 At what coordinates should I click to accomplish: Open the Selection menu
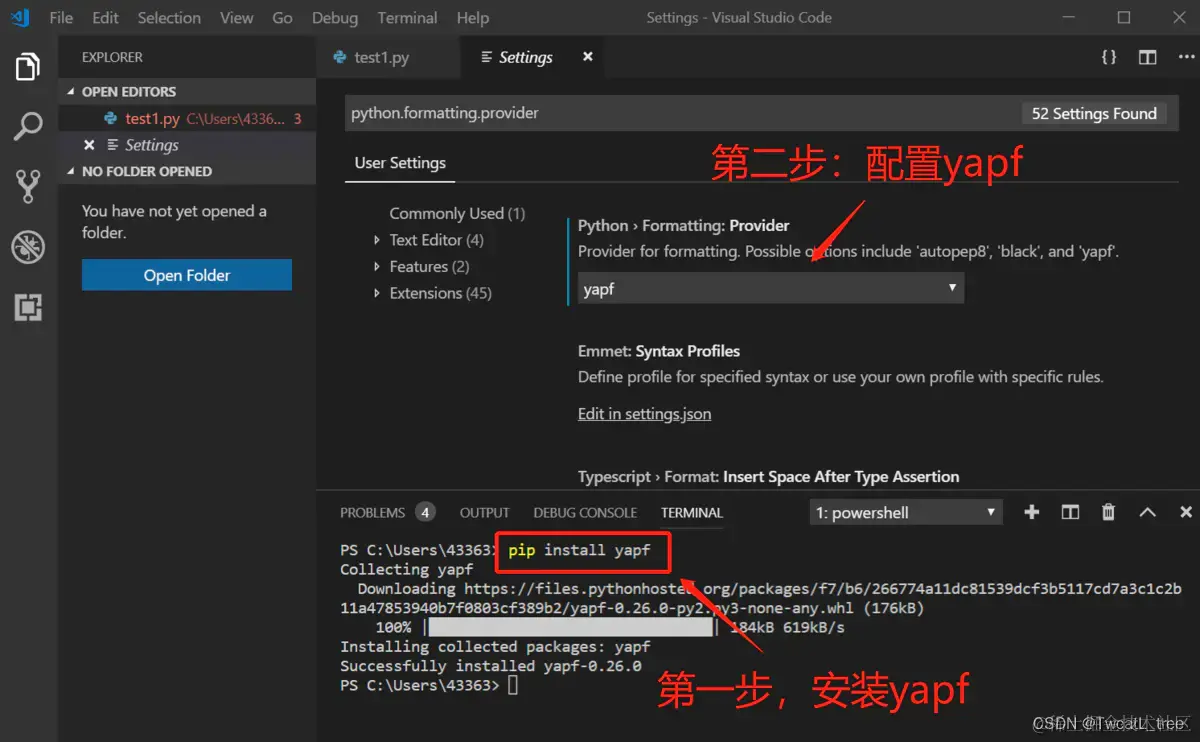pyautogui.click(x=169, y=18)
